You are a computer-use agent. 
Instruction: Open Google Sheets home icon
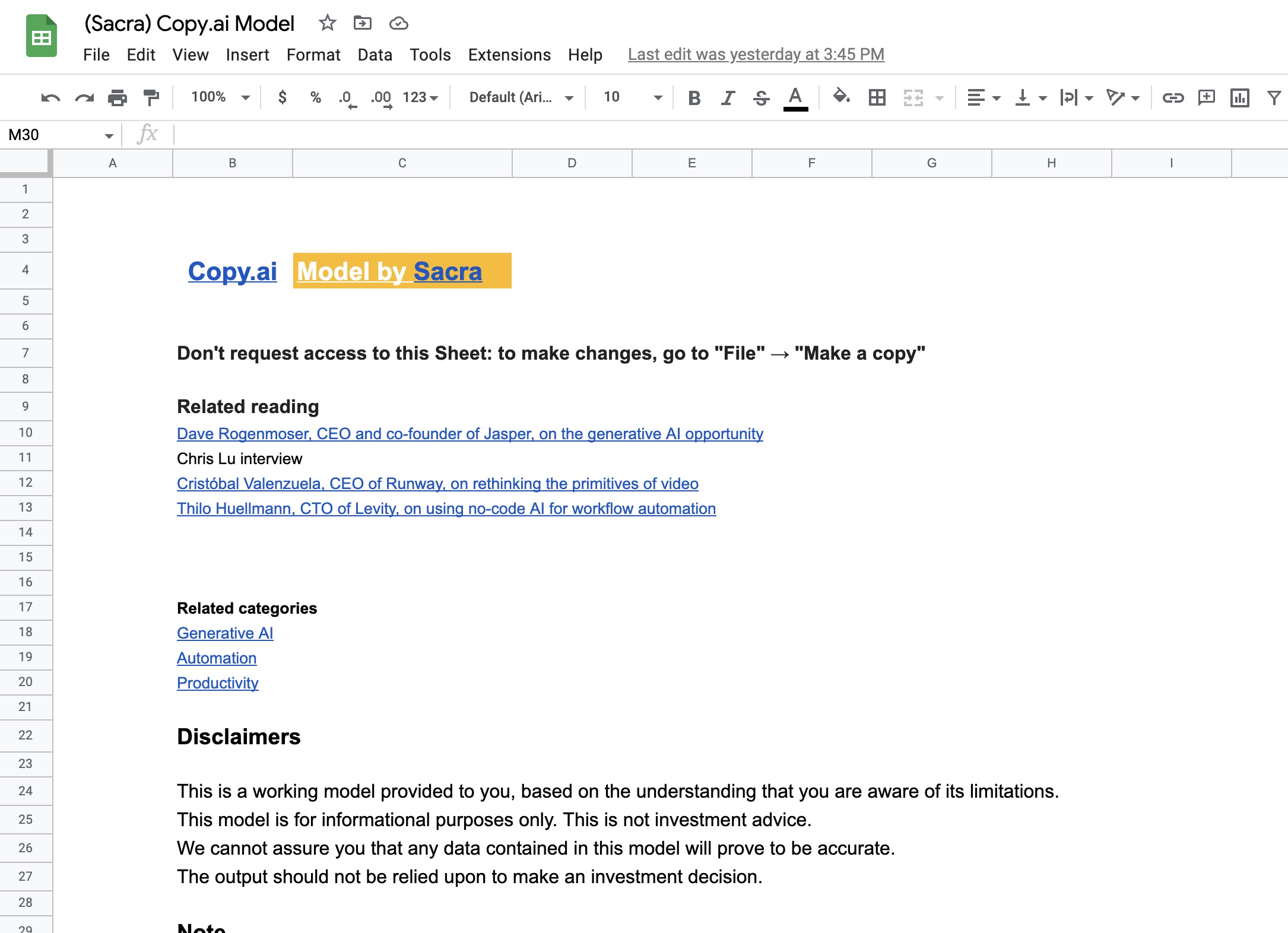pos(42,36)
